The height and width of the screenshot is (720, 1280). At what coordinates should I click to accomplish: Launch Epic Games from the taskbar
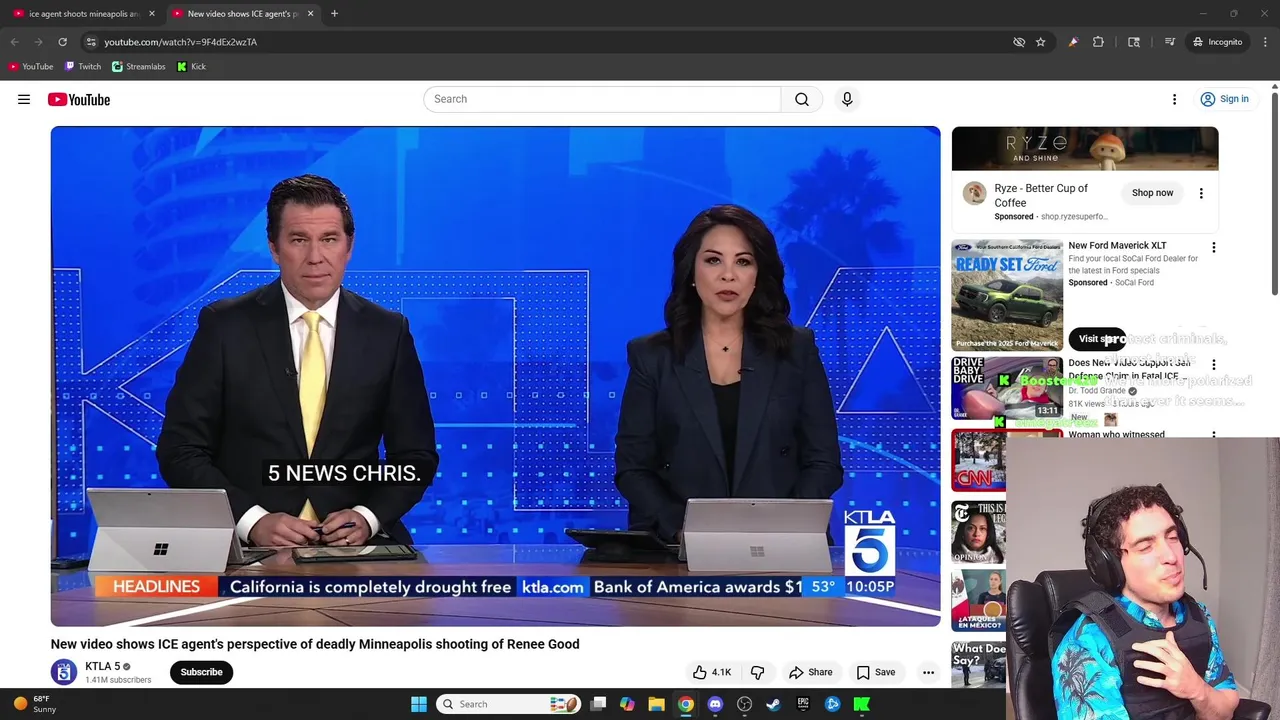pyautogui.click(x=803, y=704)
